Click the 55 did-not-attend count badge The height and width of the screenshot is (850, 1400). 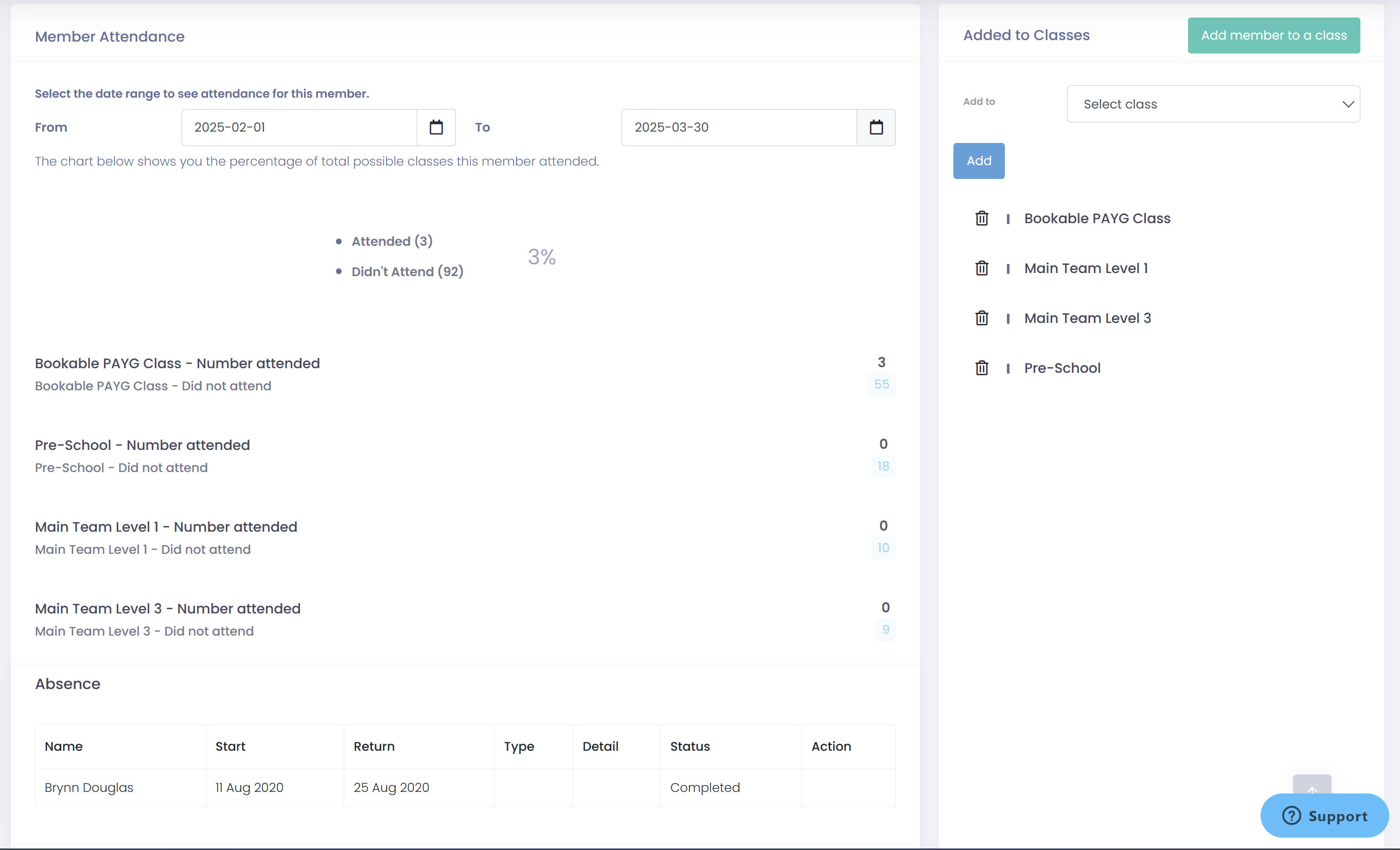881,385
